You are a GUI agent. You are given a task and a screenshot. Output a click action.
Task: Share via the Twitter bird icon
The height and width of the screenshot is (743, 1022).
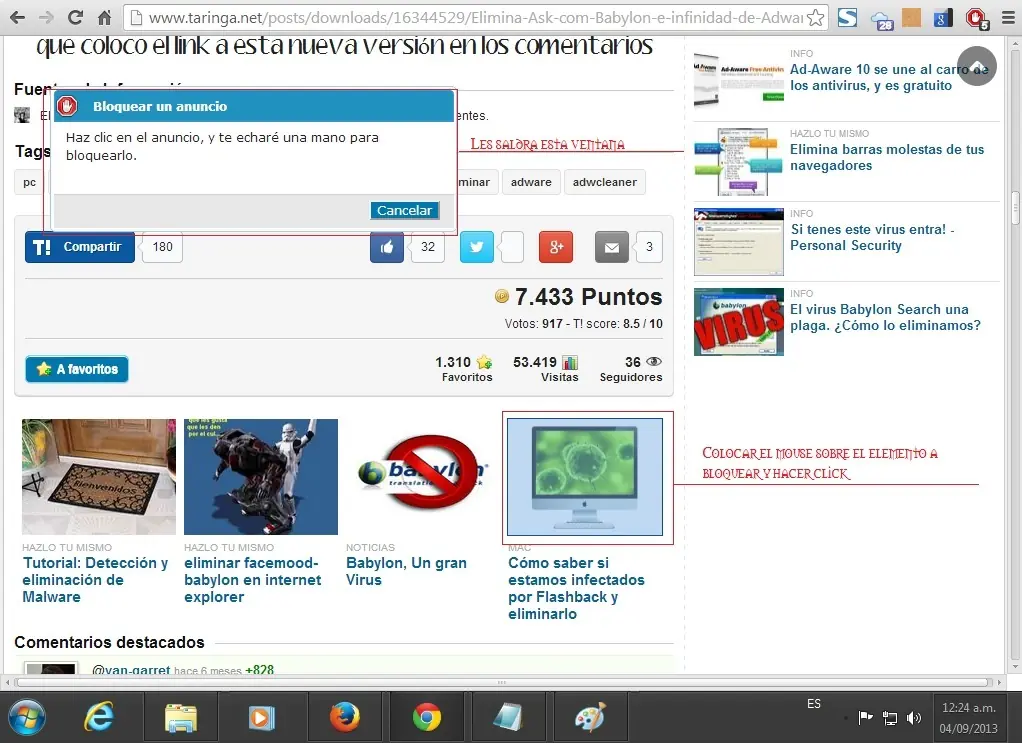coord(476,247)
